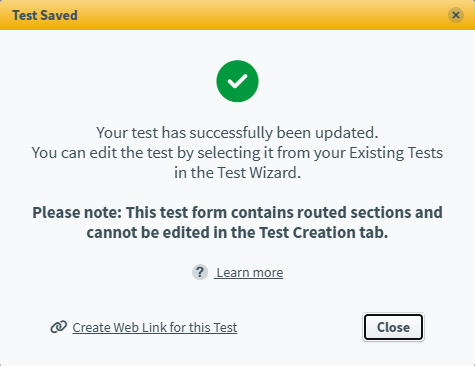Click the chain link icon
The width and height of the screenshot is (475, 366).
coord(59,327)
